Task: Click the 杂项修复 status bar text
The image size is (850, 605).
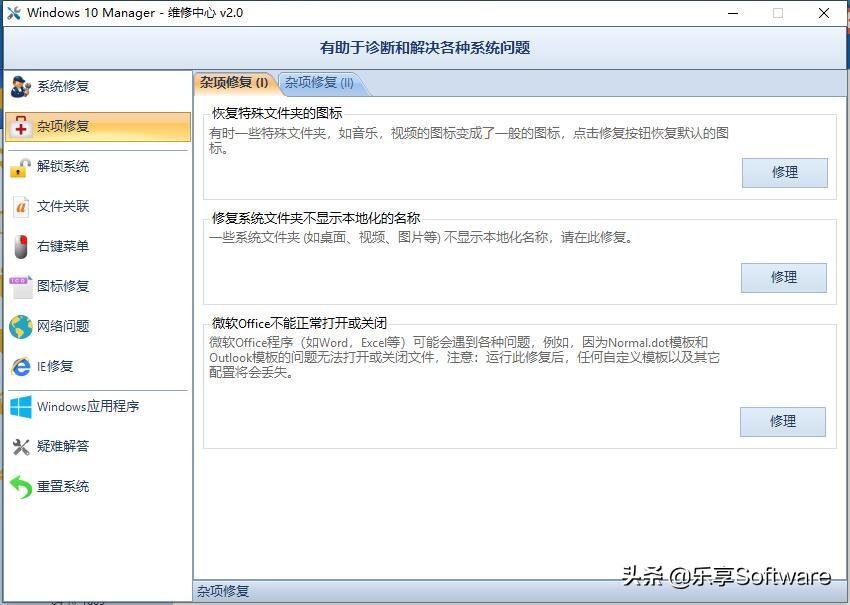Action: [223, 591]
